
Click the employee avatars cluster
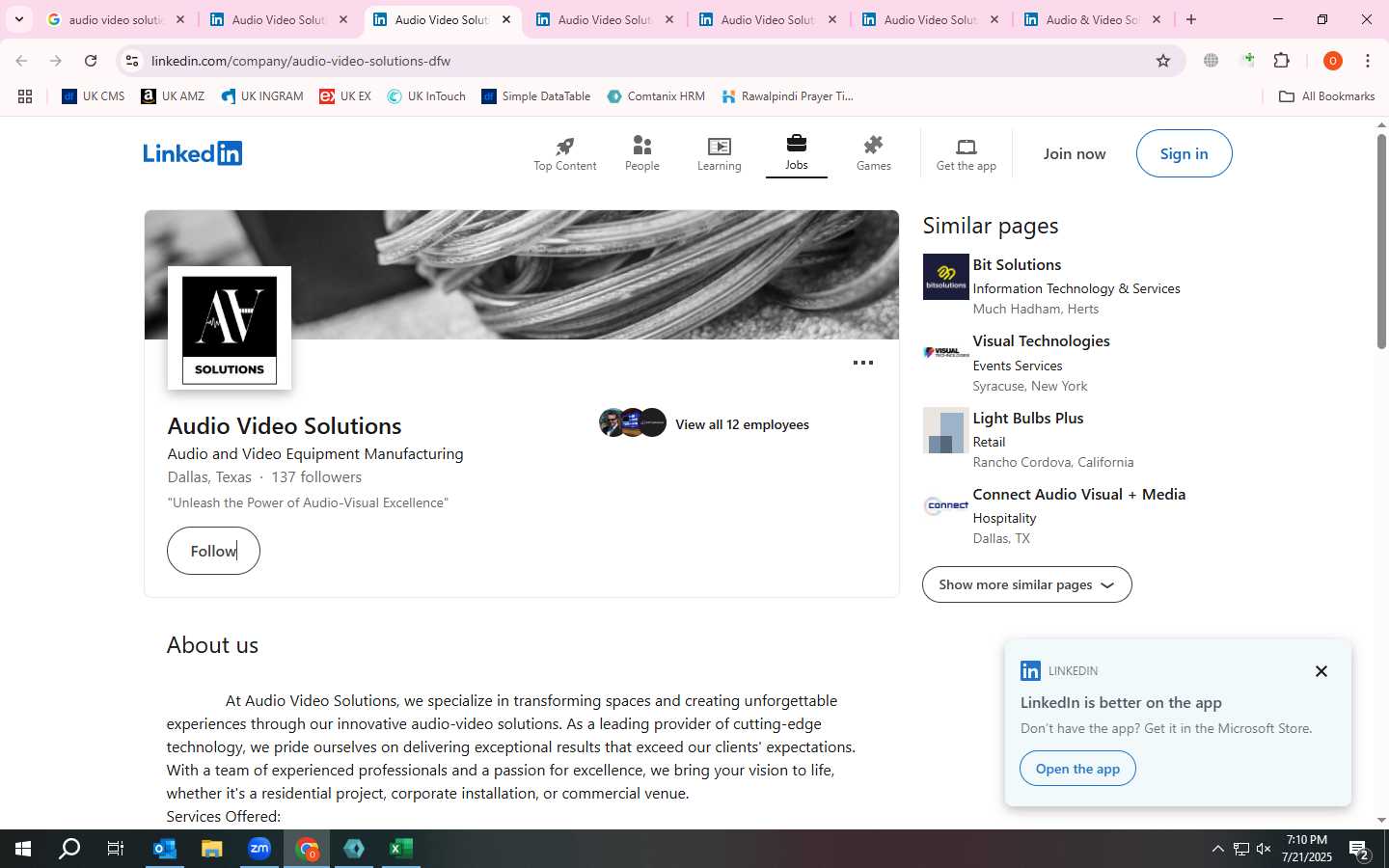coord(633,423)
